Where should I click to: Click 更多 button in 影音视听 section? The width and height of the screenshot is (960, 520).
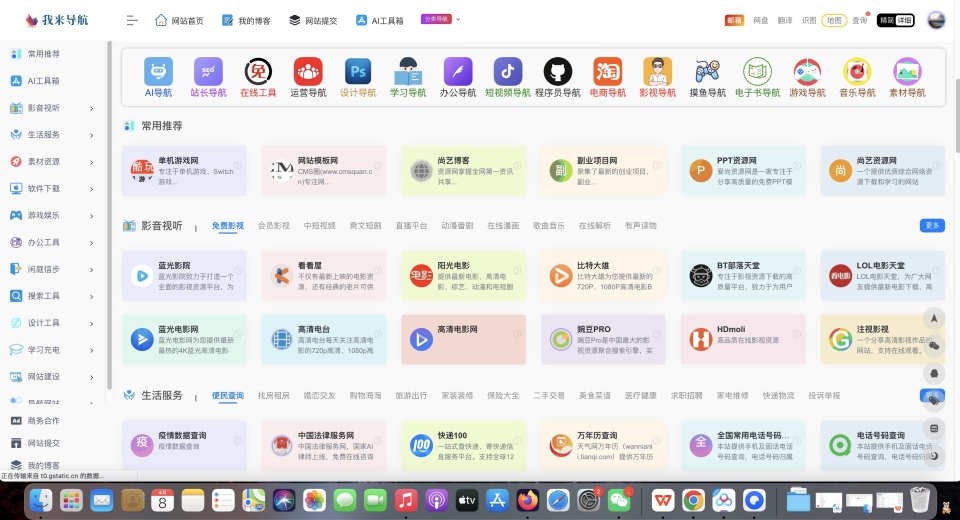pos(931,226)
